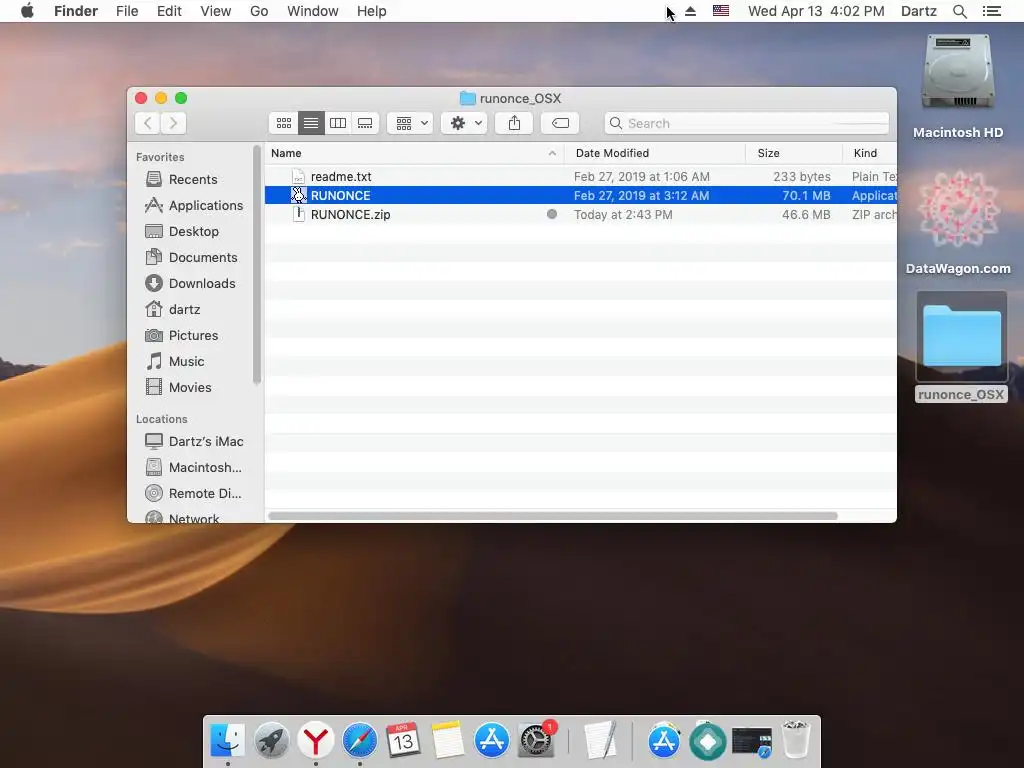
Task: Open Recents in the sidebar
Action: (193, 179)
